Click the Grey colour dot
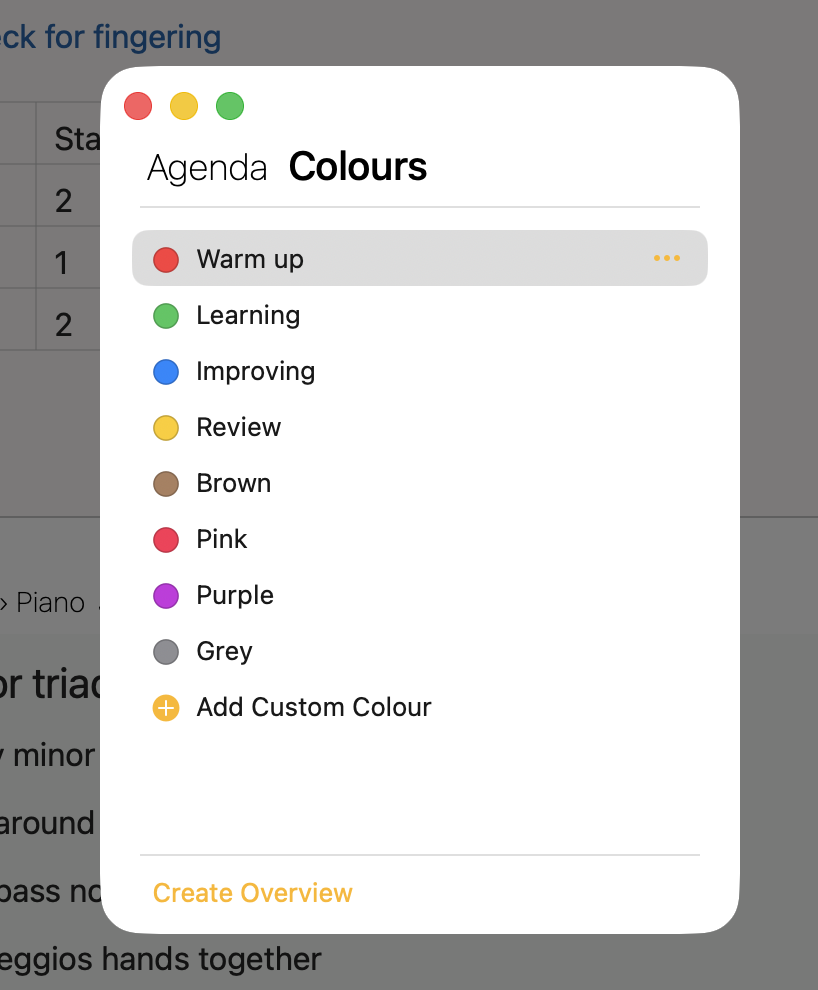Image resolution: width=818 pixels, height=990 pixels. point(166,652)
